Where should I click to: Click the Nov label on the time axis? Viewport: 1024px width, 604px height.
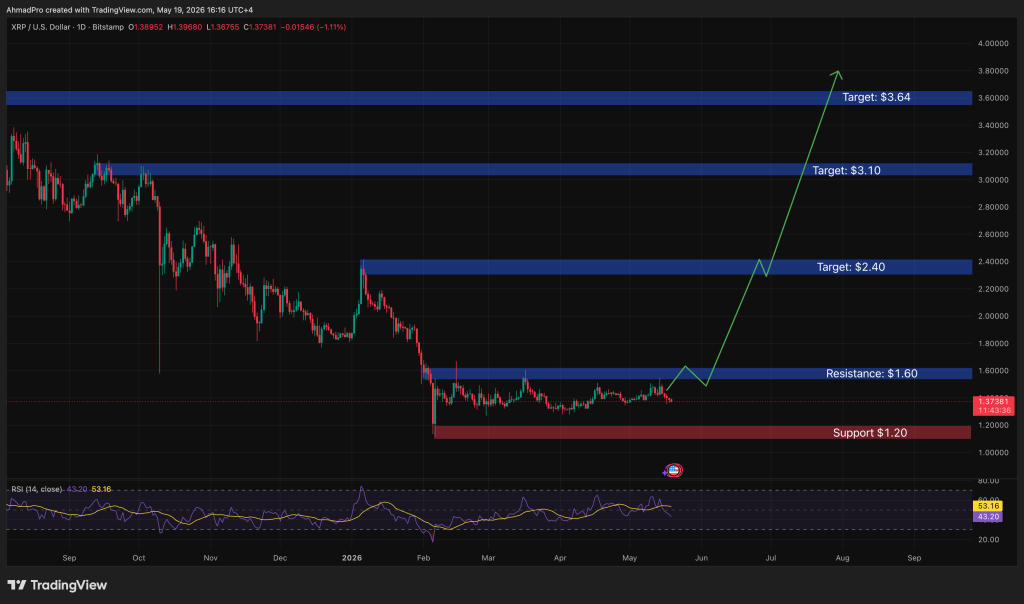tap(210, 558)
